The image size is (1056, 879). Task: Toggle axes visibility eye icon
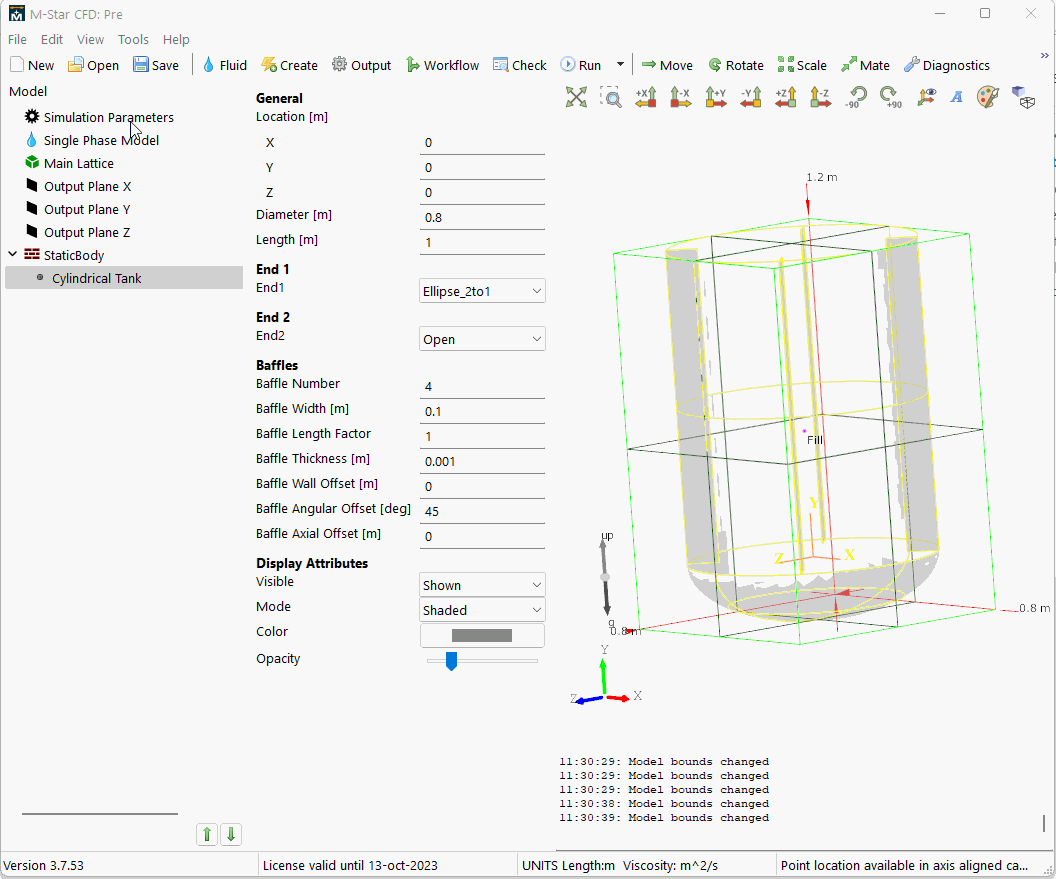[926, 97]
